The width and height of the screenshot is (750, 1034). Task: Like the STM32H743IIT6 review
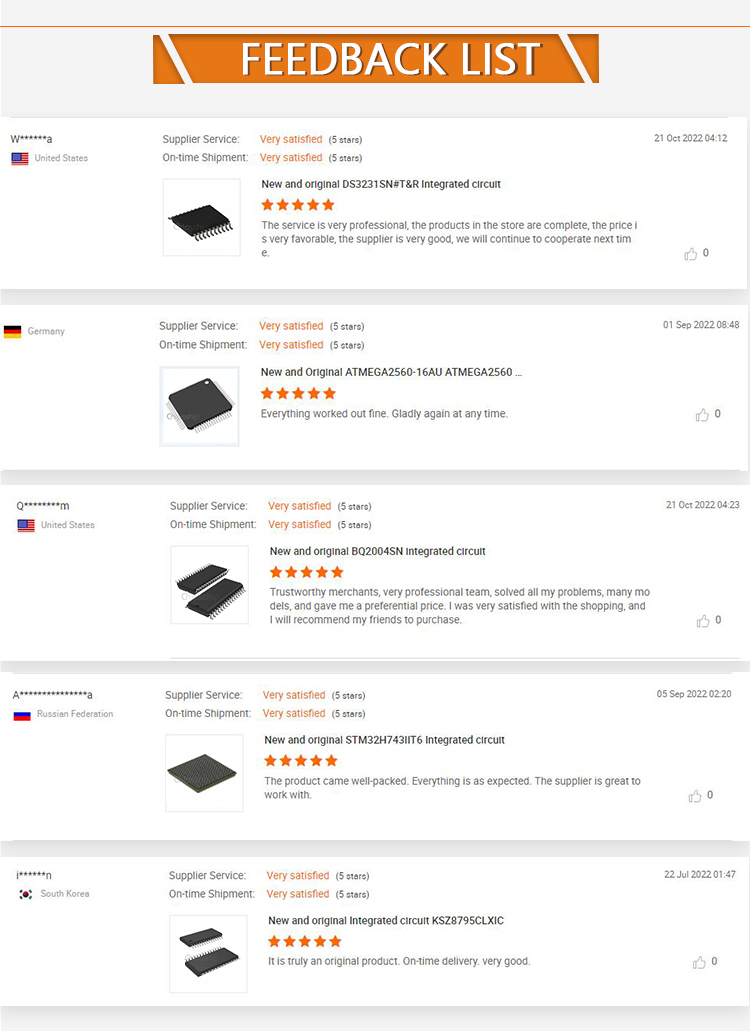pyautogui.click(x=695, y=796)
